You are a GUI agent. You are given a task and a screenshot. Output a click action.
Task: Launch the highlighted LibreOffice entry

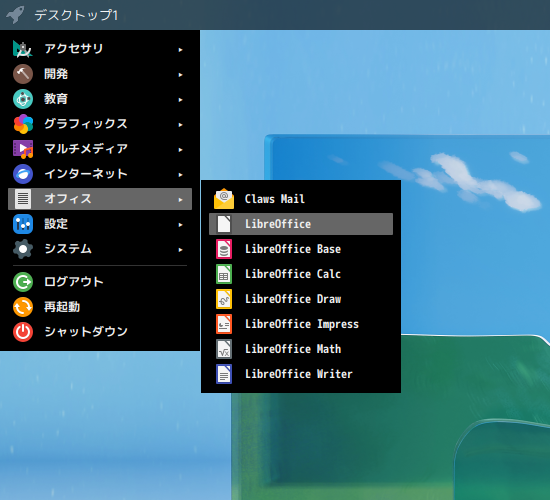click(301, 224)
